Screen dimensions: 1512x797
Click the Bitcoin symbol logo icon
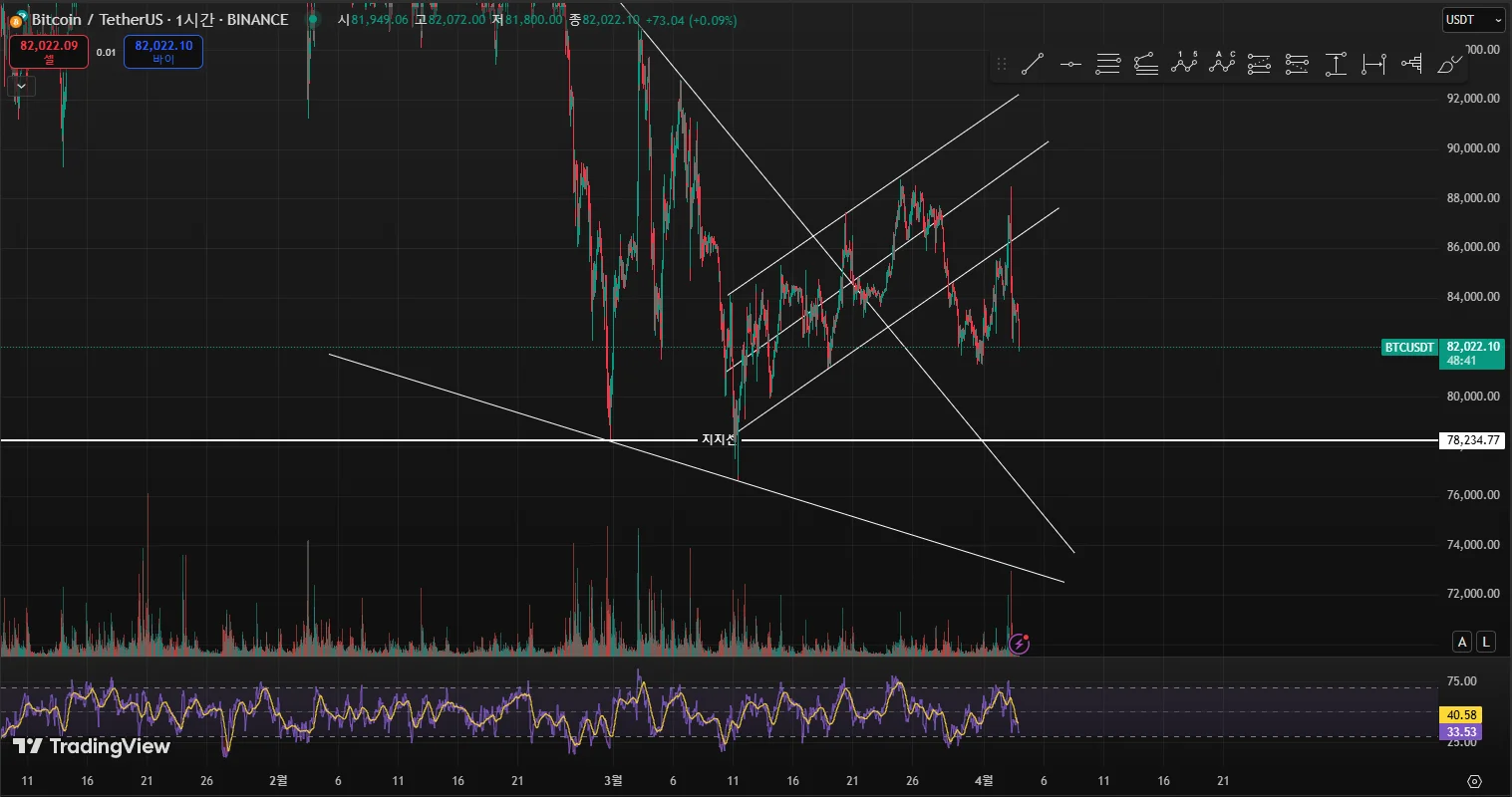(18, 20)
